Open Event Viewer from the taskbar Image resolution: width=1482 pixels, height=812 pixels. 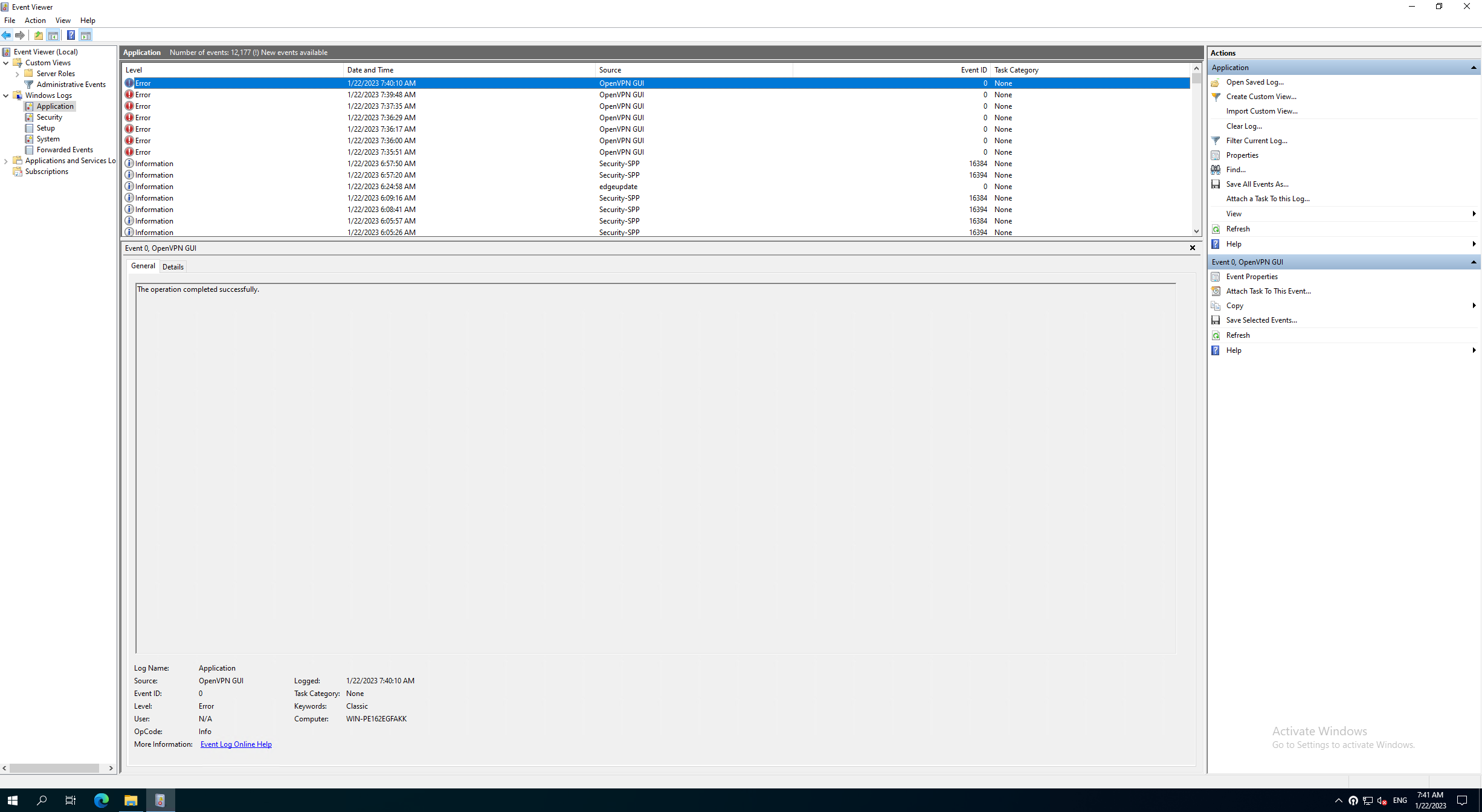[x=160, y=800]
